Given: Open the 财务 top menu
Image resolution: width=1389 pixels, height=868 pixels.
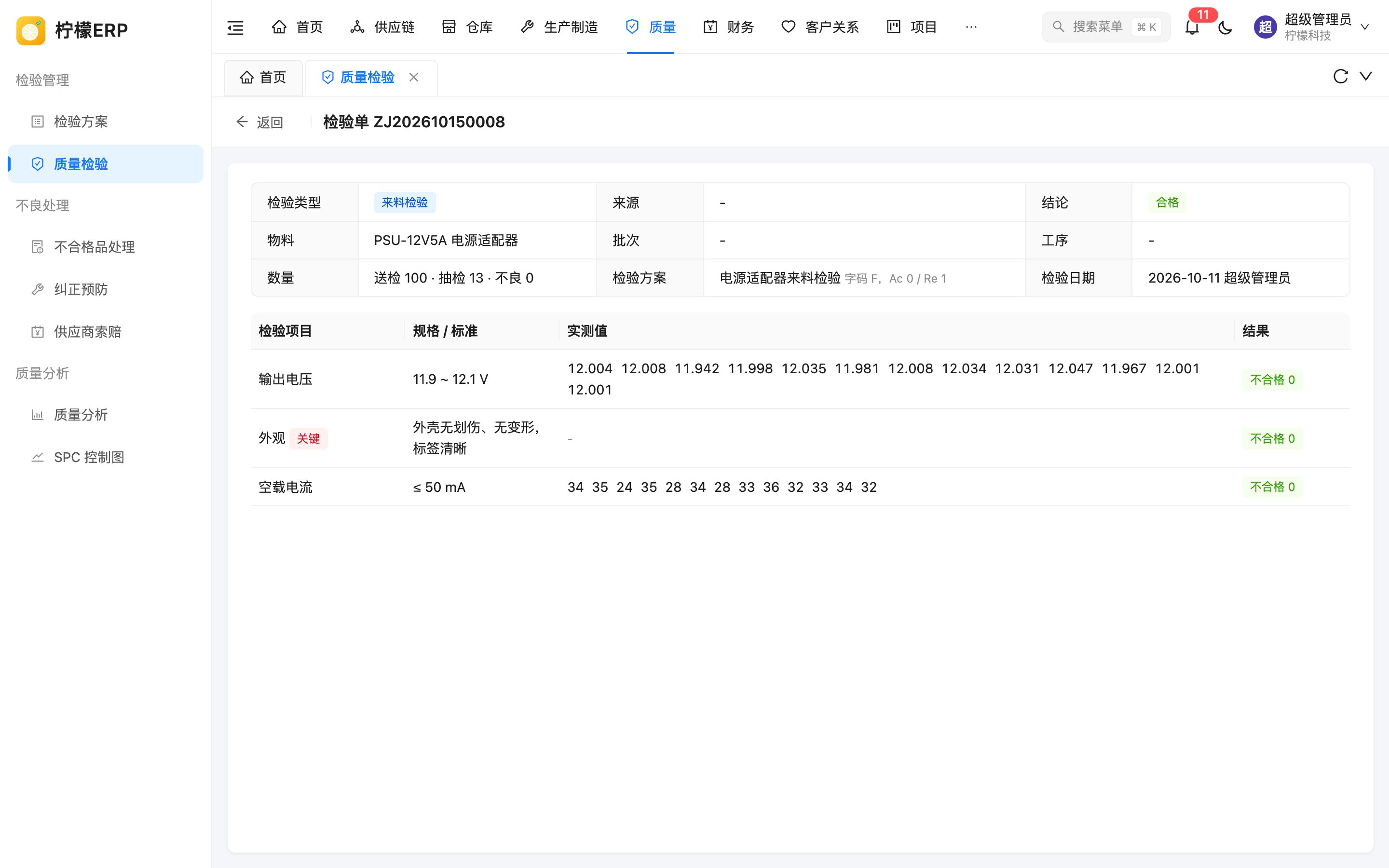Looking at the screenshot, I should pos(728,27).
